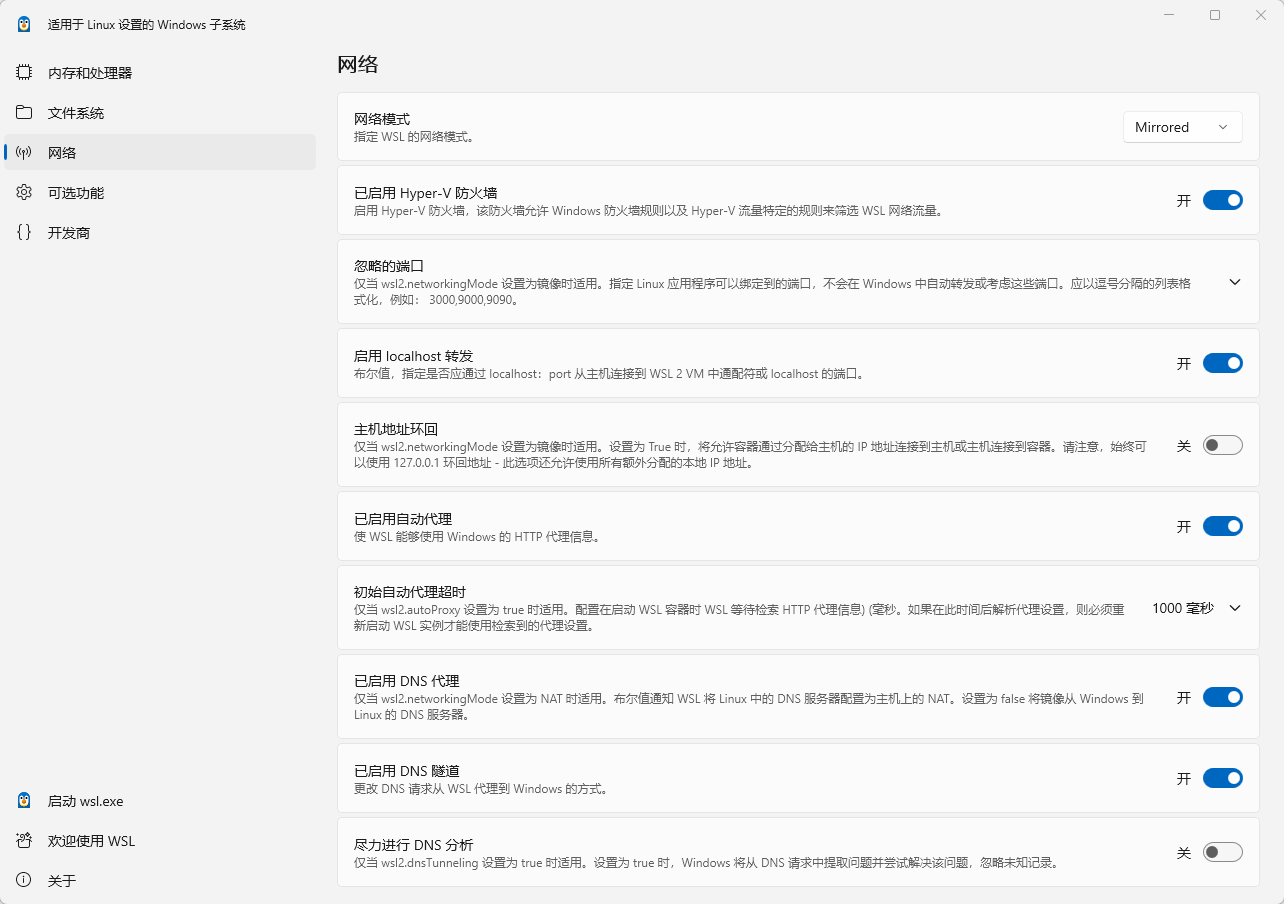Image resolution: width=1284 pixels, height=904 pixels.
Task: Click the 欢迎使用 WSL sidebar icon
Action: (24, 841)
